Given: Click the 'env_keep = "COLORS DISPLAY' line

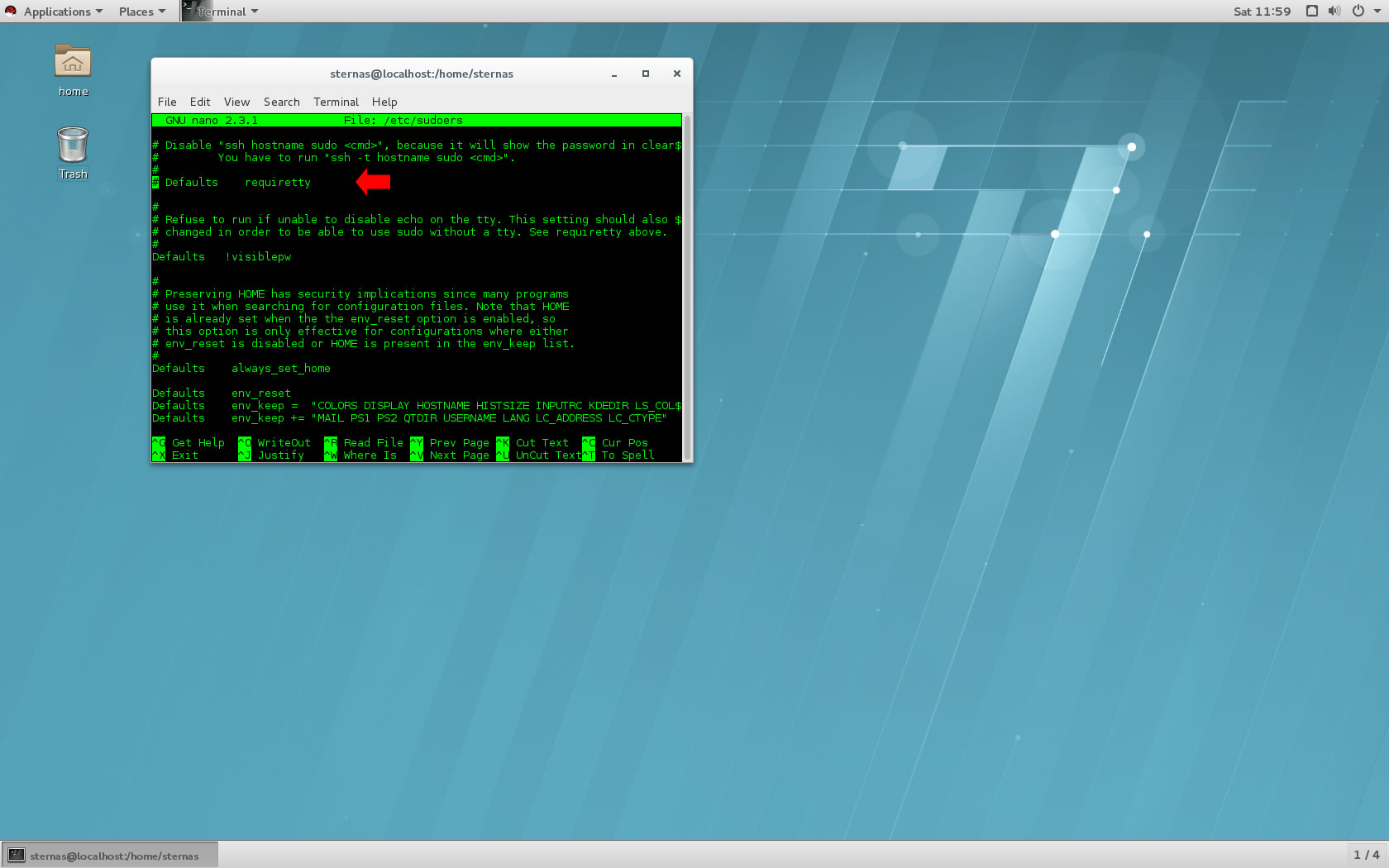Looking at the screenshot, I should [x=417, y=405].
